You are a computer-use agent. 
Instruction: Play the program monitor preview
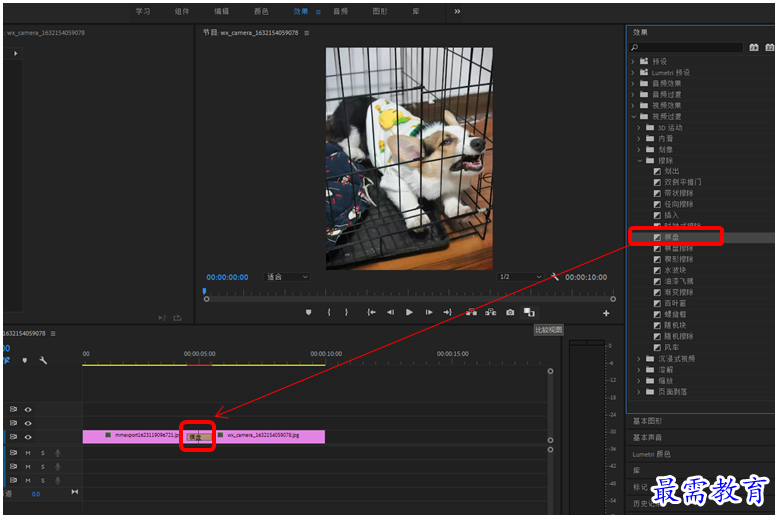click(x=409, y=312)
